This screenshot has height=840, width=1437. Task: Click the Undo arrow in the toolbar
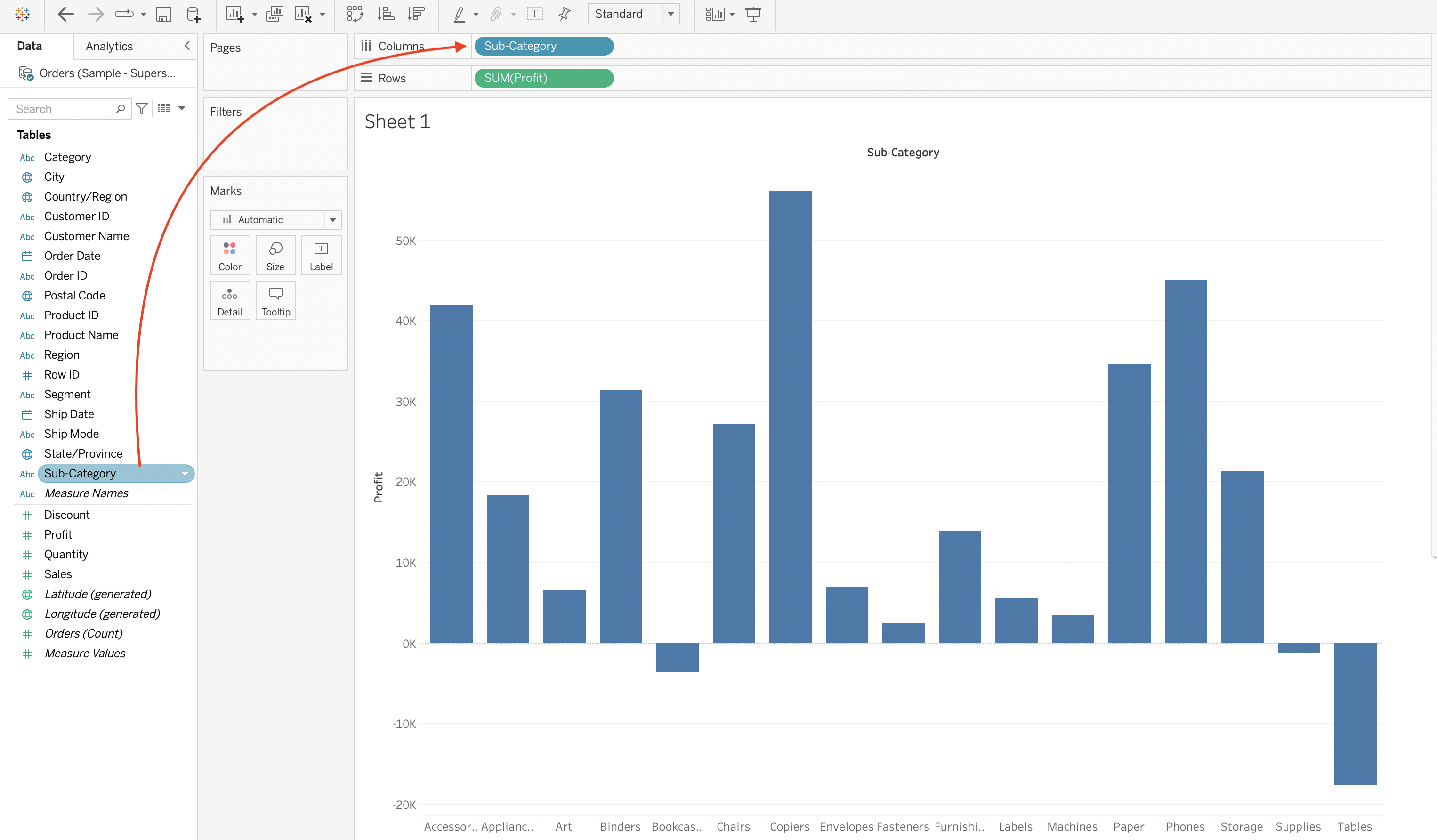65,14
